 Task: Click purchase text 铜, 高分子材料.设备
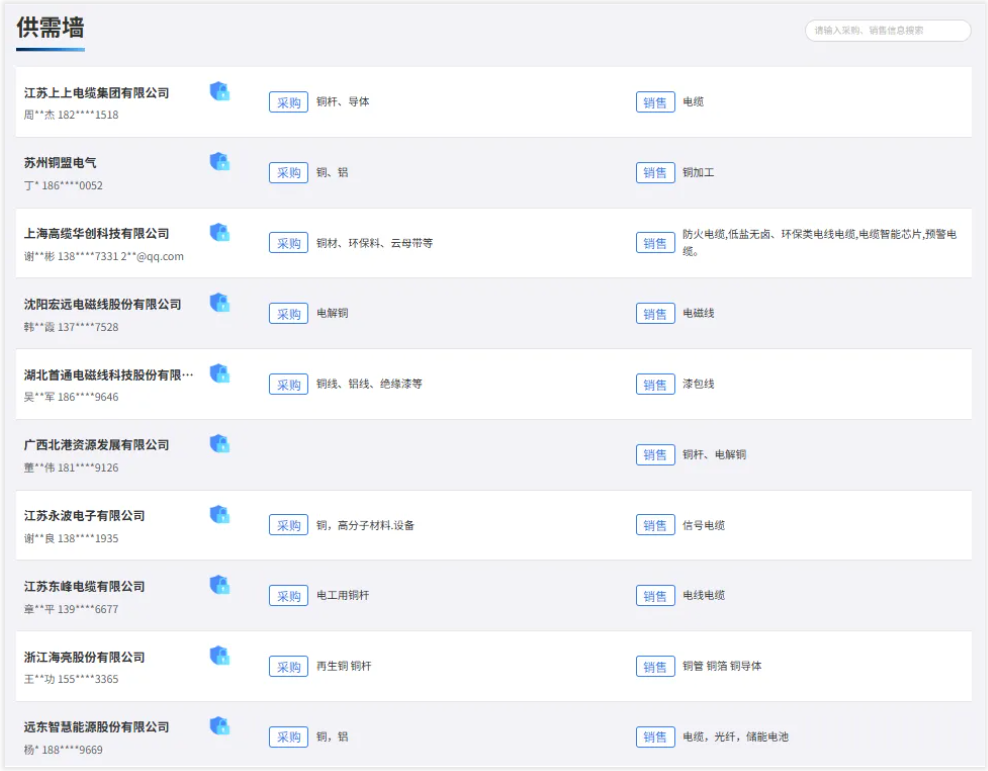tap(365, 525)
